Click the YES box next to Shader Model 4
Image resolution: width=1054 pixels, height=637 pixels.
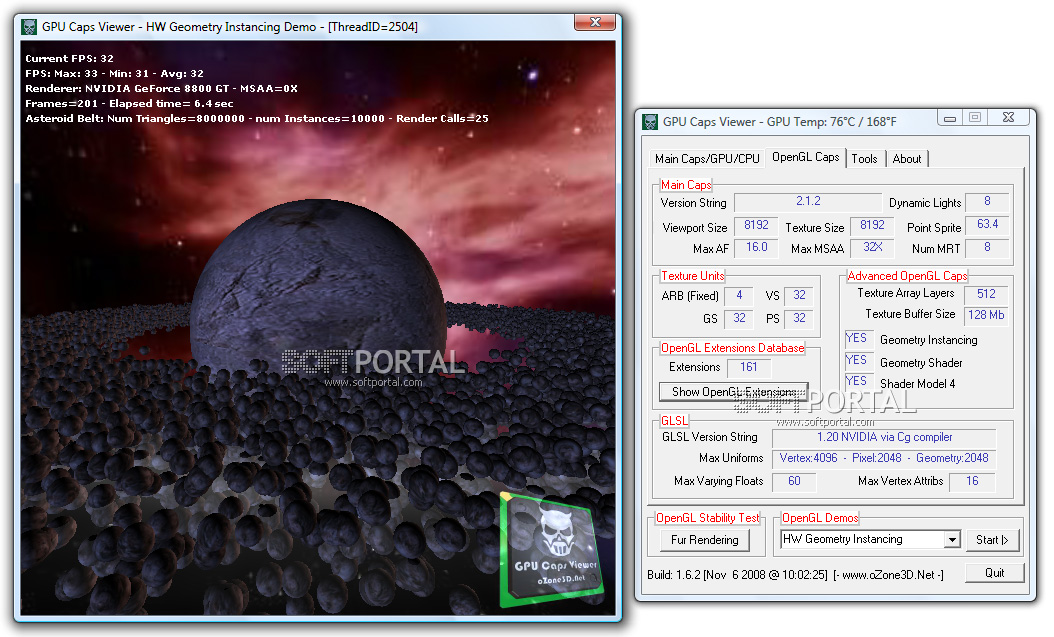click(858, 382)
